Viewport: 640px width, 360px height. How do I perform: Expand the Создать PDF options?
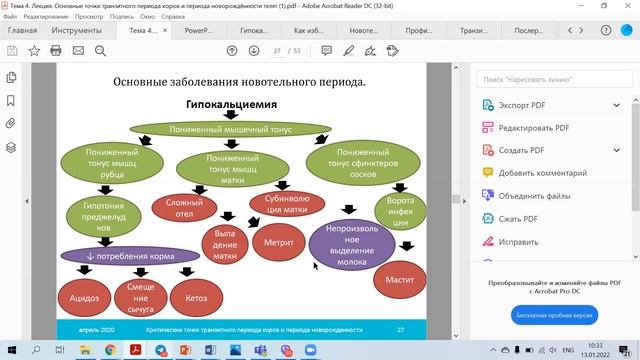pos(616,150)
